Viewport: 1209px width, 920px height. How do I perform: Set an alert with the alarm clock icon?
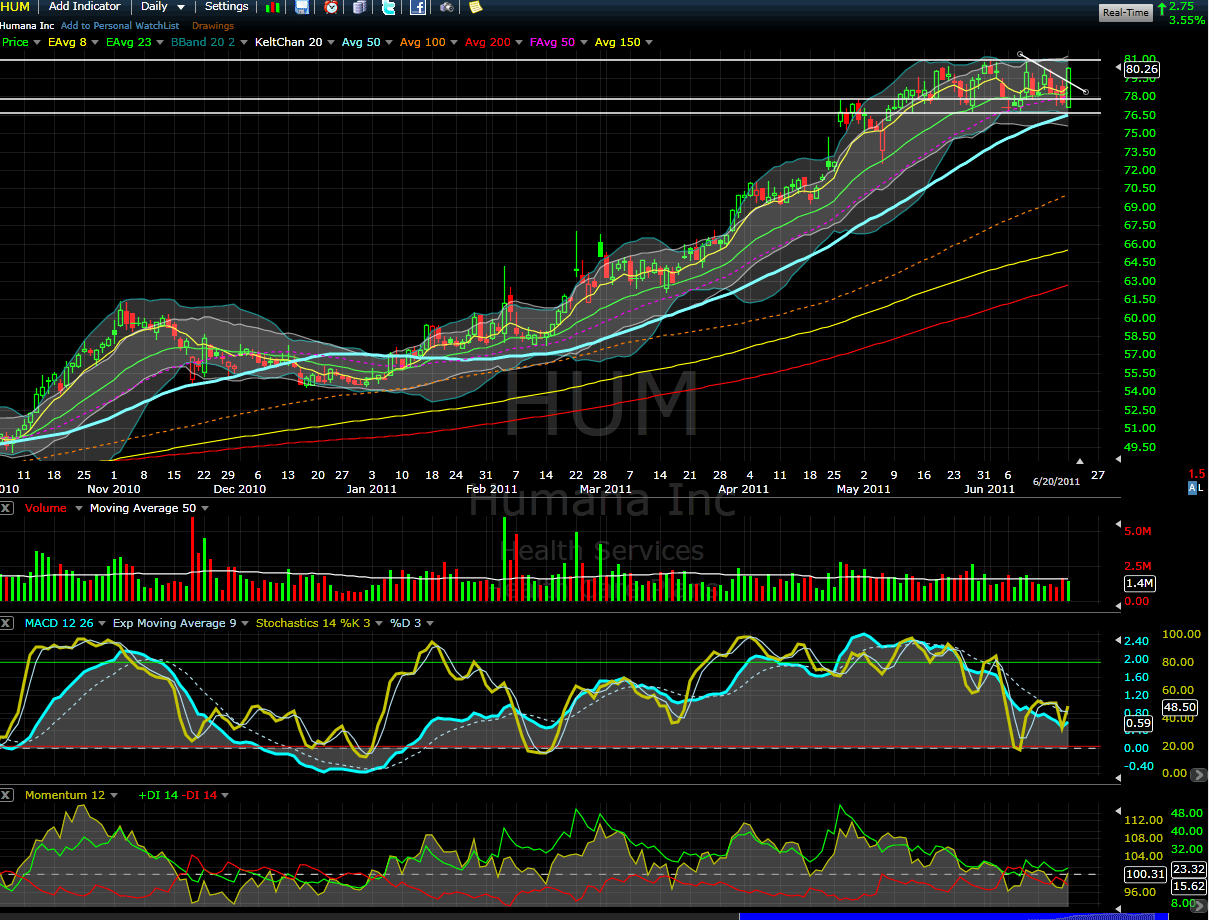[x=331, y=7]
